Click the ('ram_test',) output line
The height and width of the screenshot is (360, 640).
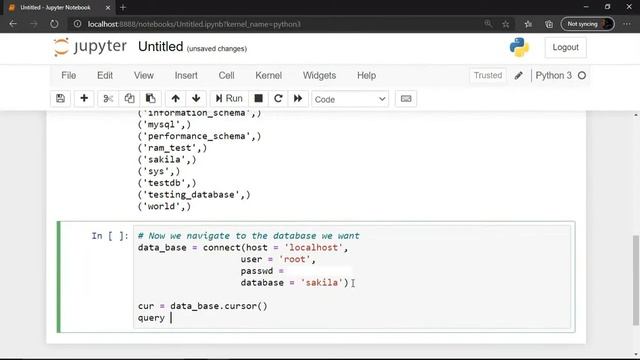pyautogui.click(x=172, y=148)
